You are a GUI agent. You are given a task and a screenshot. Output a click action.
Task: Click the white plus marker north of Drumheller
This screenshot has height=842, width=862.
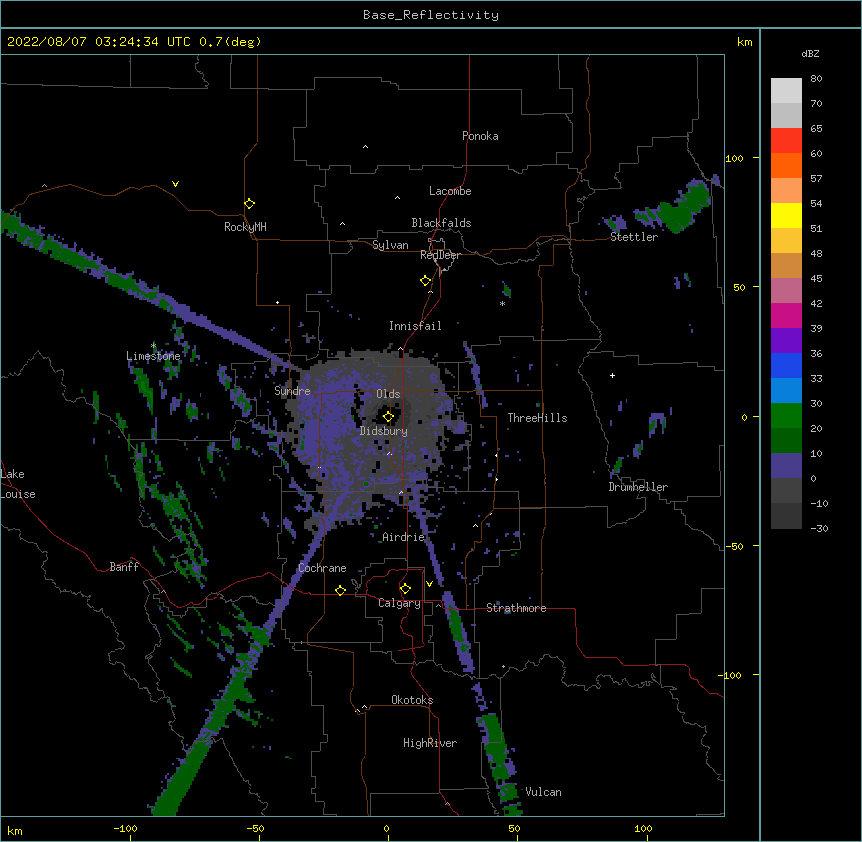click(612, 375)
